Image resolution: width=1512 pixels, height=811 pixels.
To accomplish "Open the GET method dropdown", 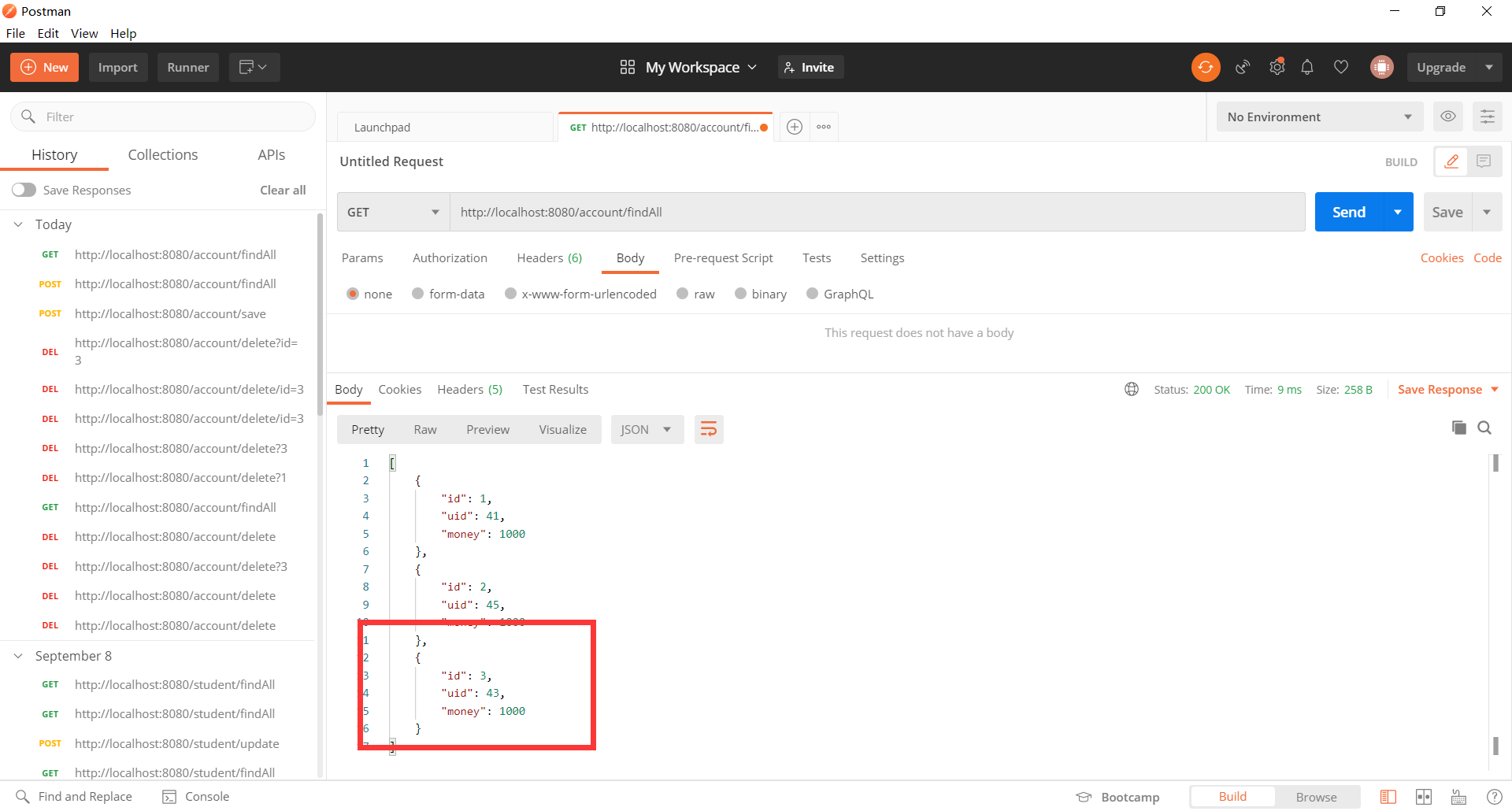I will (x=393, y=212).
